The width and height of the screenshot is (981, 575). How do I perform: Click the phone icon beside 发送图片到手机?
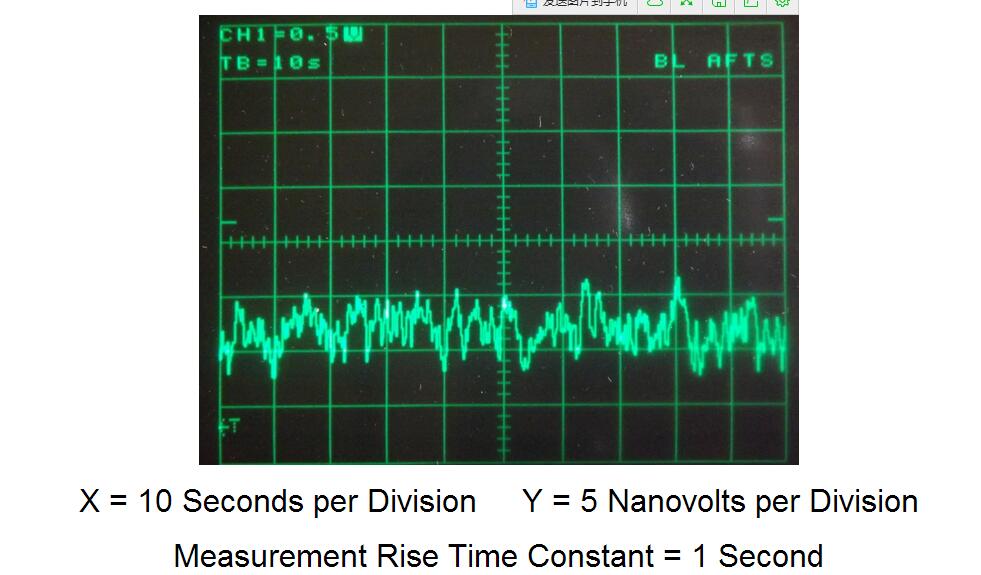point(531,4)
